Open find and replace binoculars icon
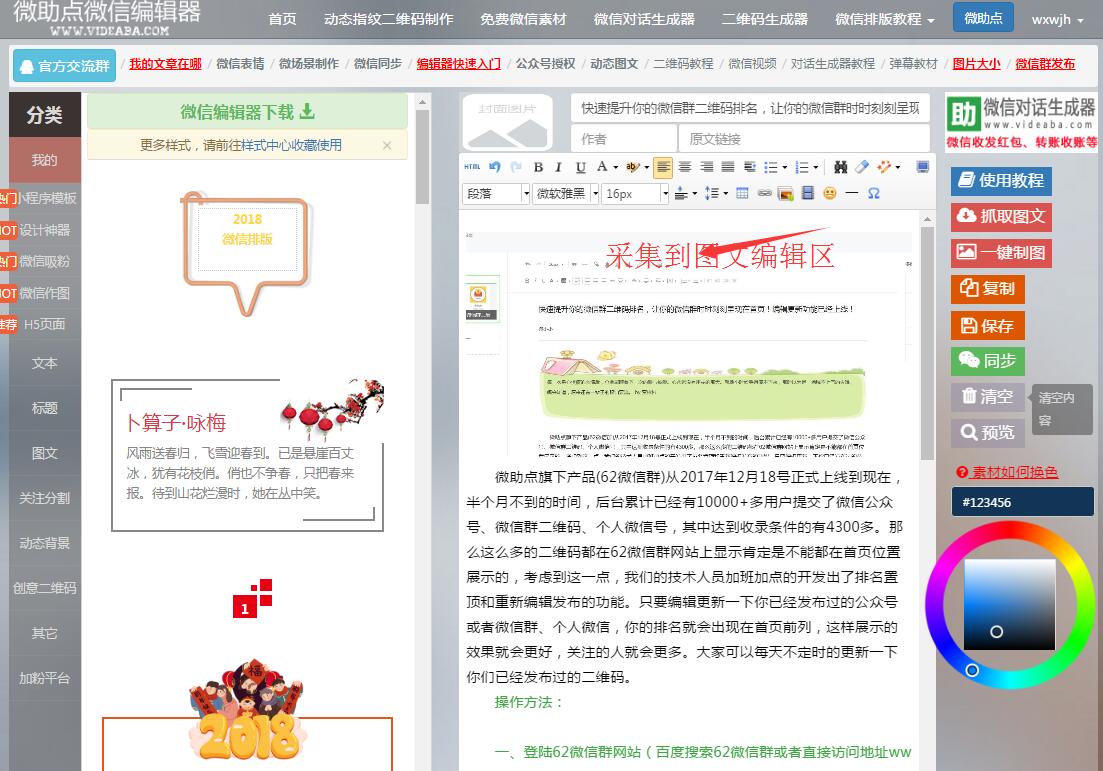1103x771 pixels. pyautogui.click(x=840, y=167)
